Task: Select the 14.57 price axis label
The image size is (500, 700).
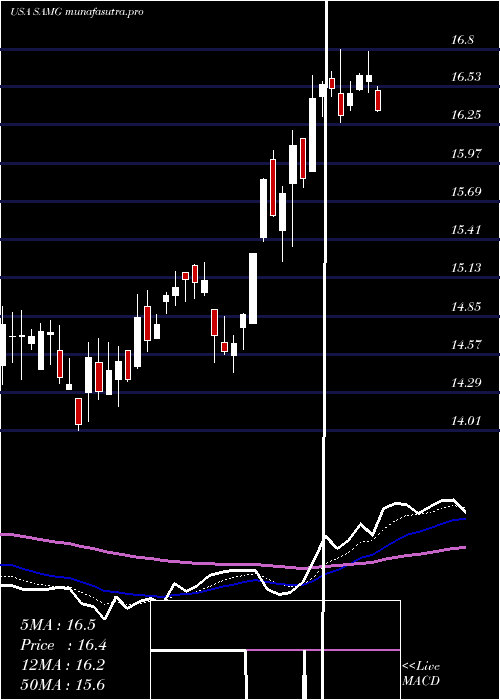Action: (466, 345)
